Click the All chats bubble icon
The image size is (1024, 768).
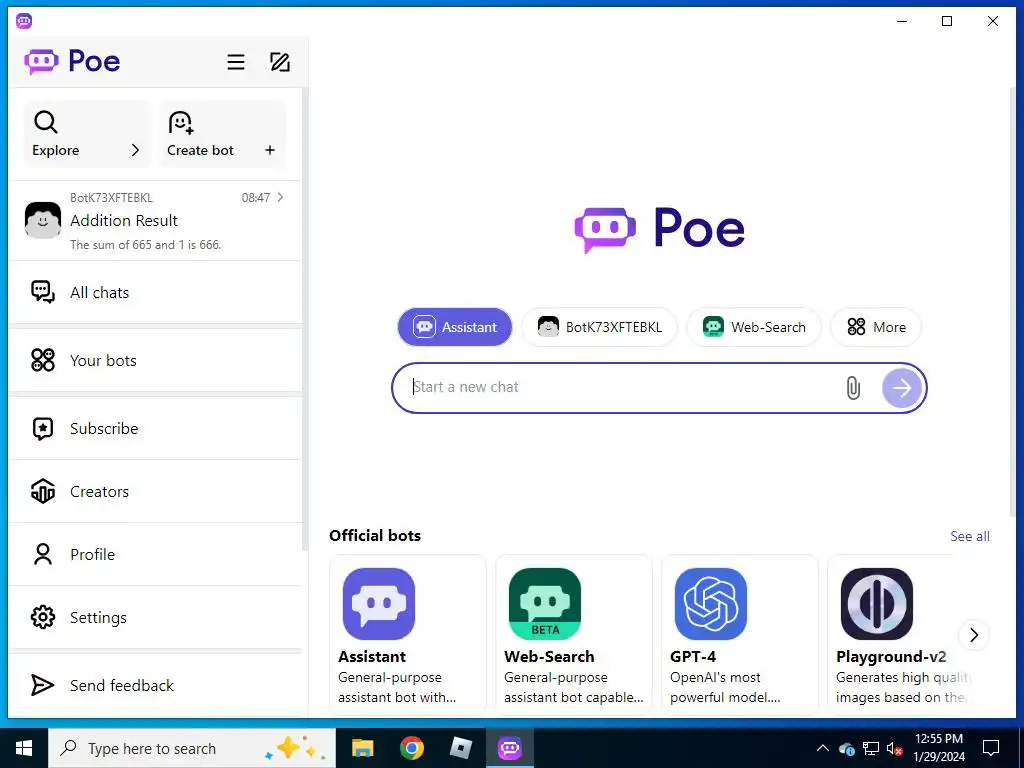[x=43, y=292]
